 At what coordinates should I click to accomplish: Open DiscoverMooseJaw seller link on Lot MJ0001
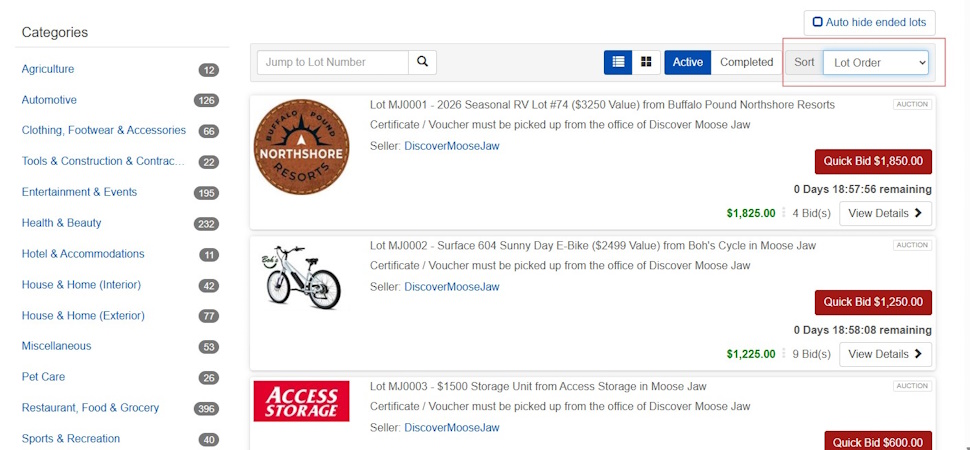coord(452,146)
